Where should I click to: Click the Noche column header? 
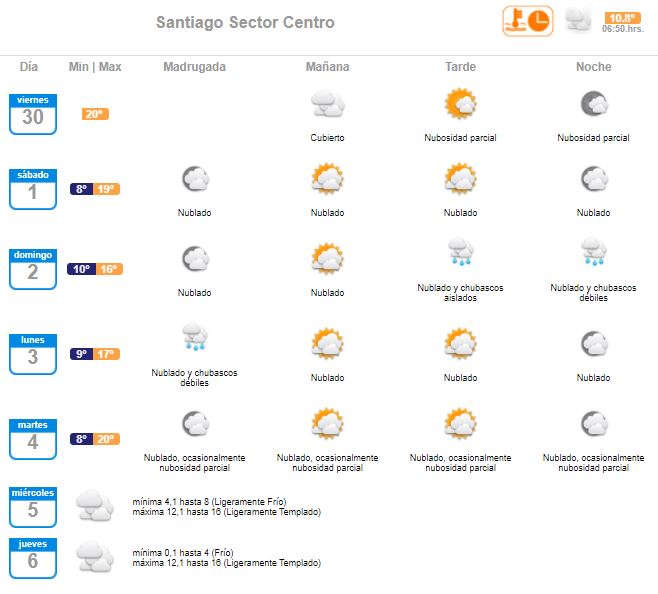[x=593, y=67]
